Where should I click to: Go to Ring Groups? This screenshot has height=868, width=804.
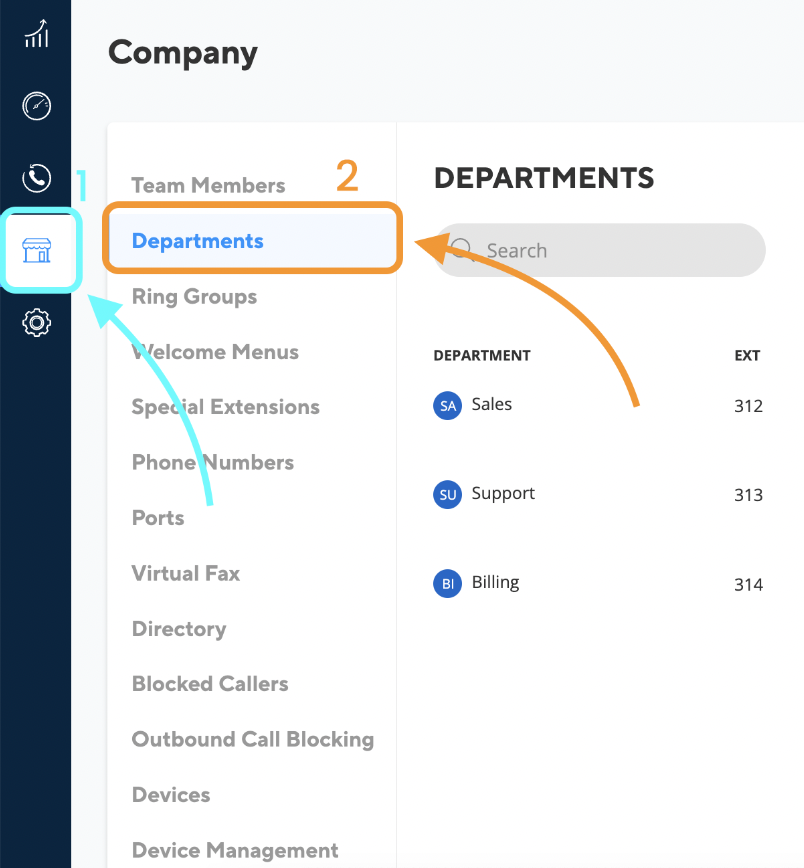coord(194,297)
